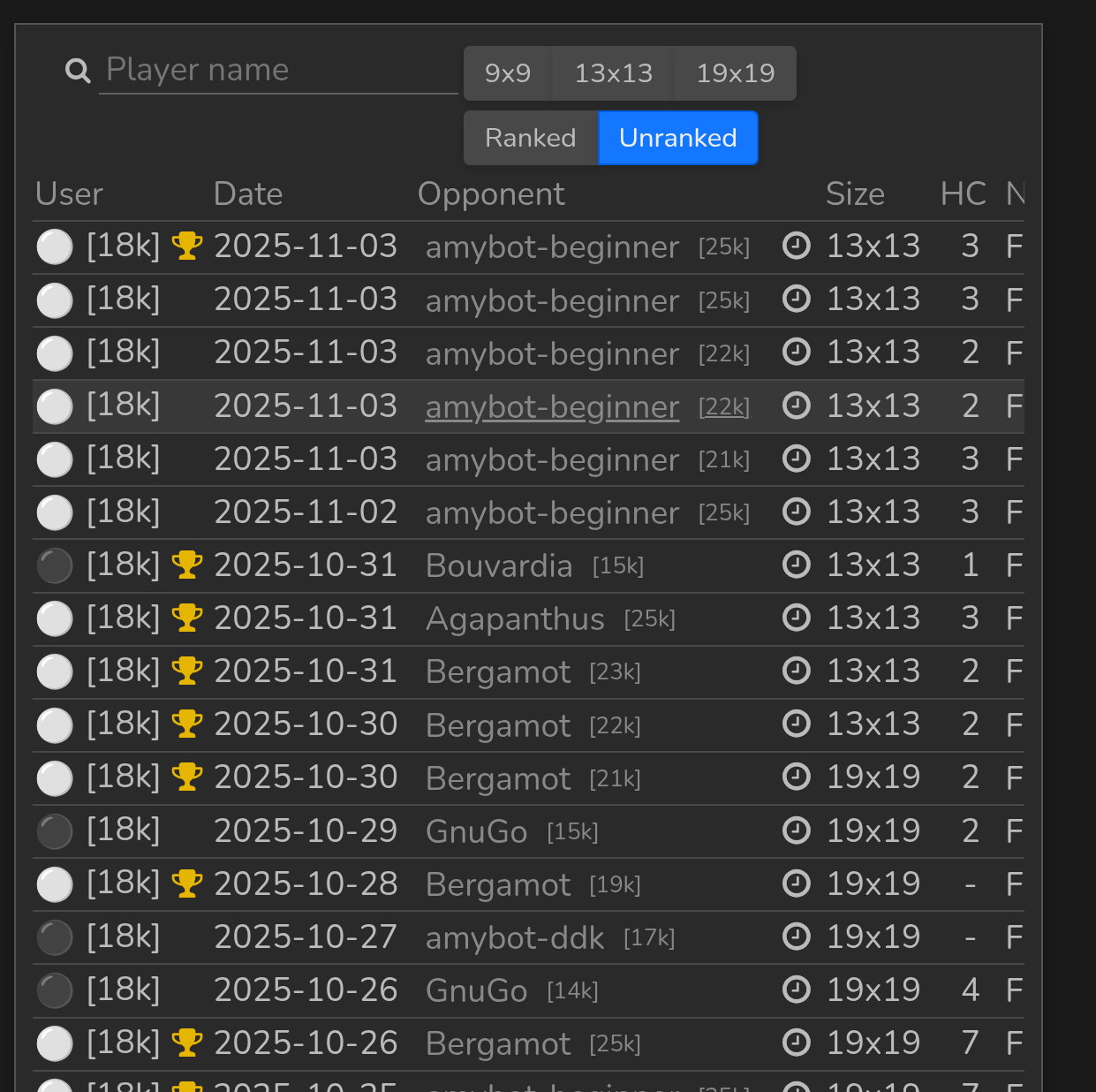This screenshot has width=1096, height=1092.
Task: Click the trophy icon in the Agapanthus row
Action: coord(187,618)
